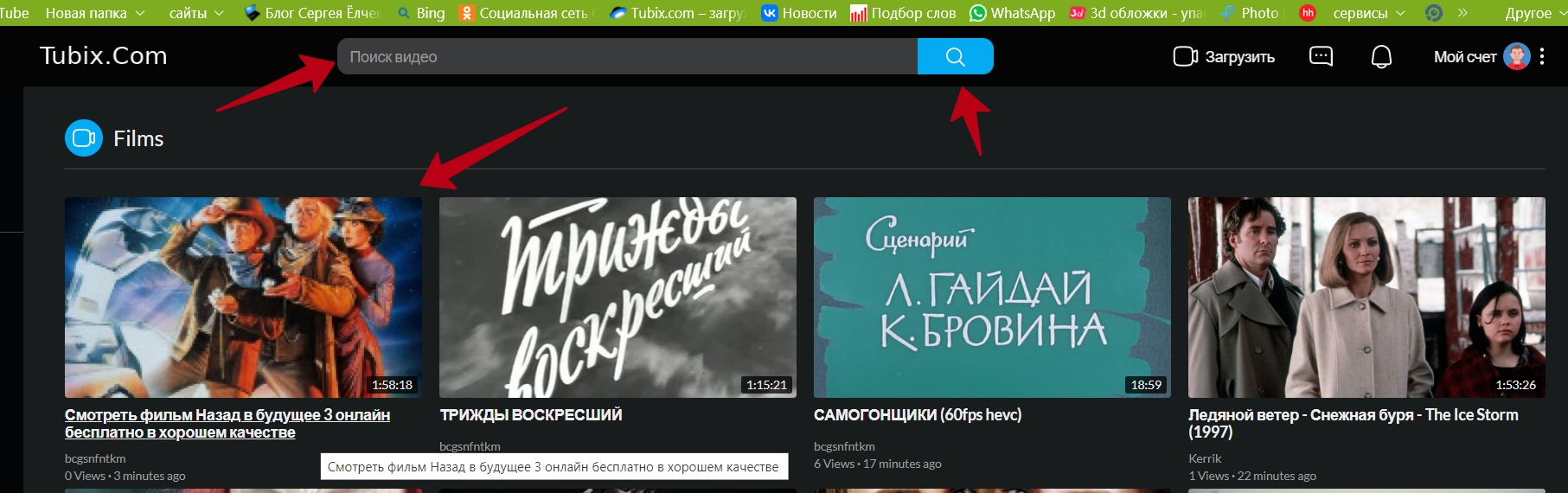Open bcgsnfntkm channel under Самогонщики
The height and width of the screenshot is (493, 1568).
[x=844, y=446]
